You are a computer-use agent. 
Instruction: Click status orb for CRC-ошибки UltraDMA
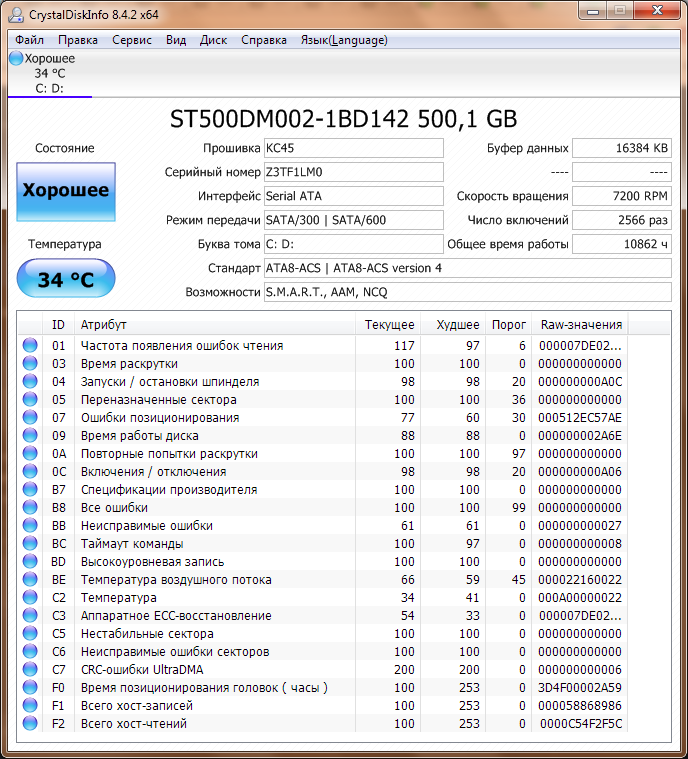pos(30,669)
